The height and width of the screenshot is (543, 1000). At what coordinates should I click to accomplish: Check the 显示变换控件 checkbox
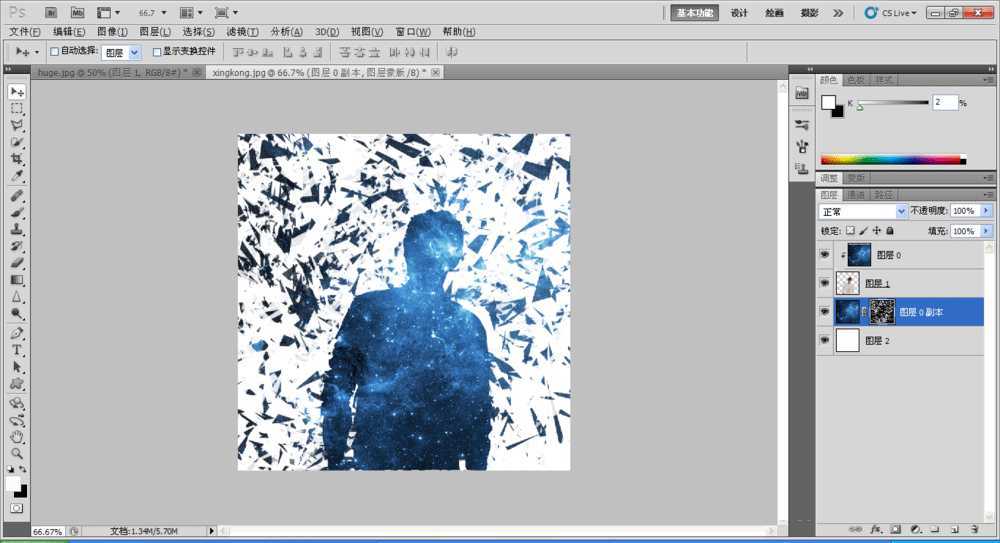tap(156, 51)
